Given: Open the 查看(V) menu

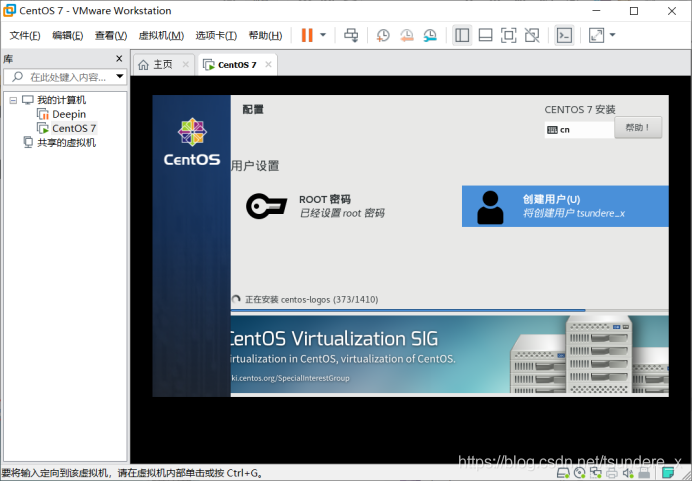Looking at the screenshot, I should coord(111,35).
